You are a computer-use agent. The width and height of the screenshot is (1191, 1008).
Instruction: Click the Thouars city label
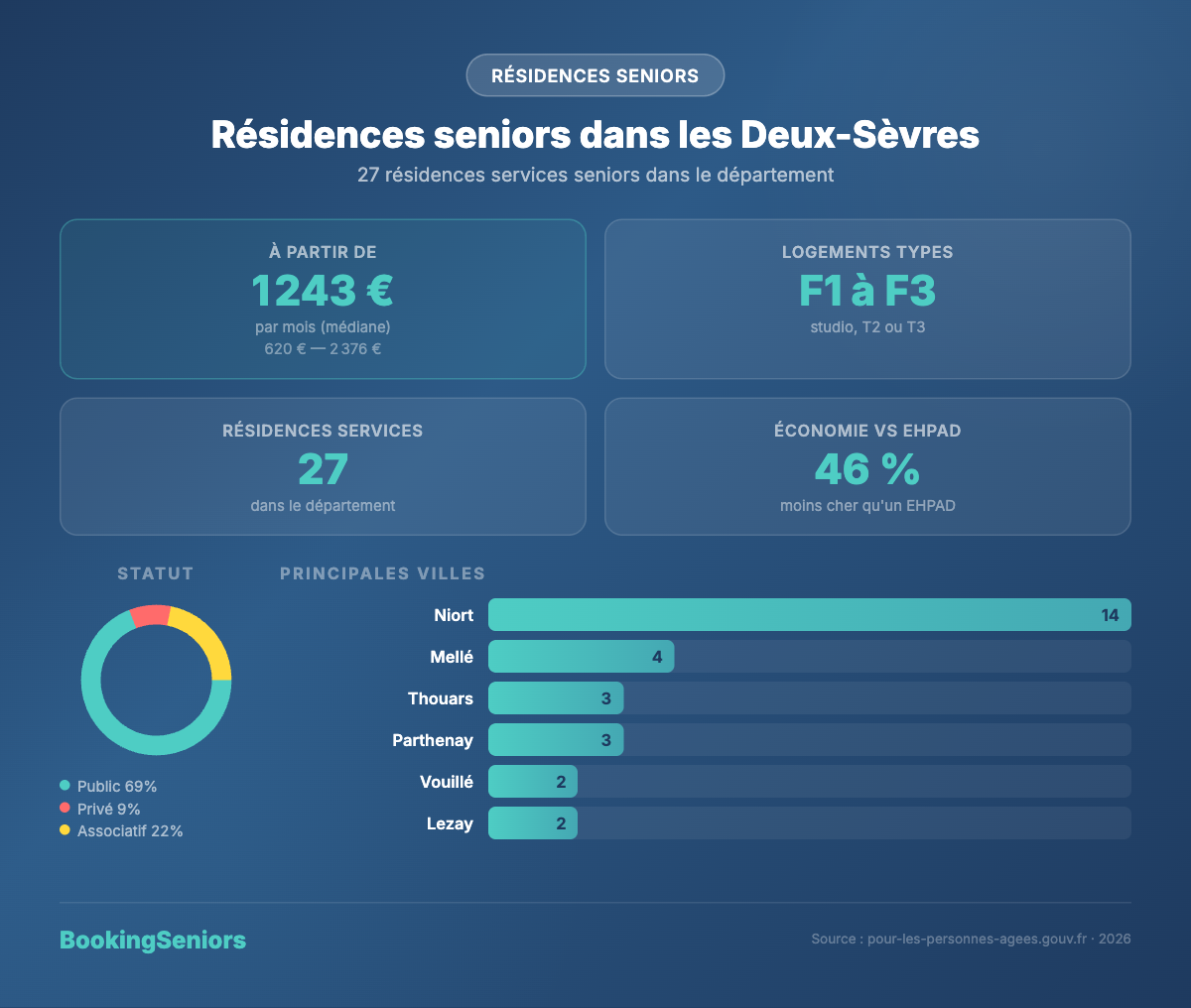tap(440, 697)
